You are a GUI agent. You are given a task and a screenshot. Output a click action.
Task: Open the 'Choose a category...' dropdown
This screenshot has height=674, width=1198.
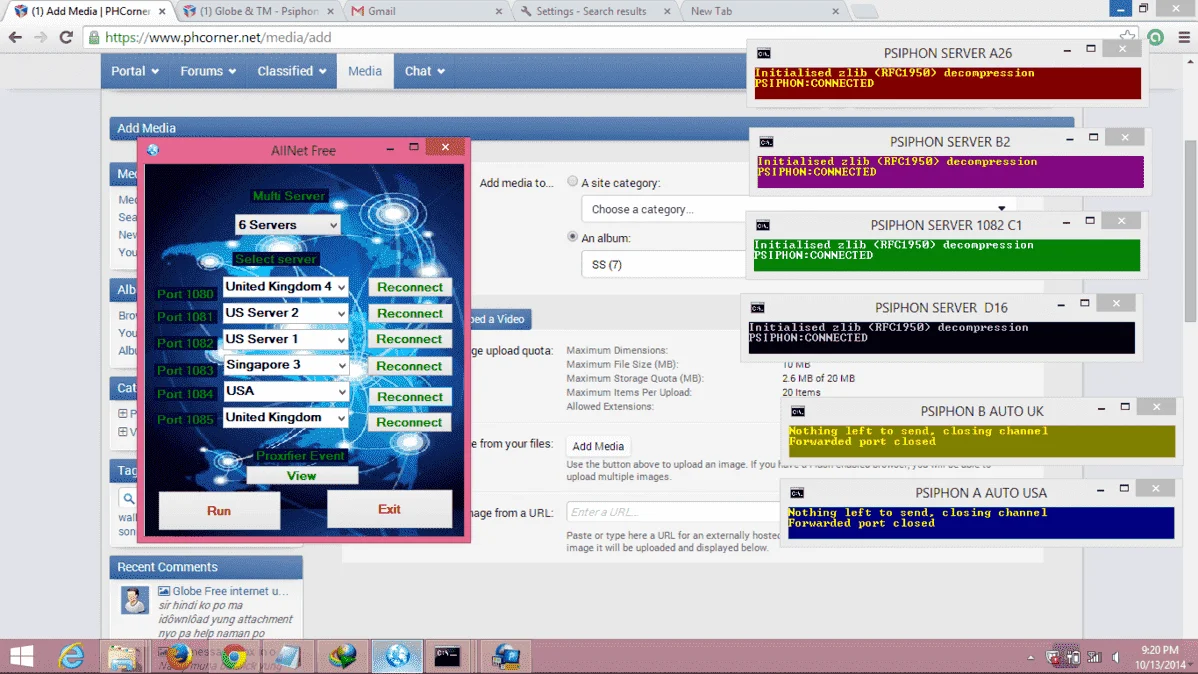(x=798, y=209)
